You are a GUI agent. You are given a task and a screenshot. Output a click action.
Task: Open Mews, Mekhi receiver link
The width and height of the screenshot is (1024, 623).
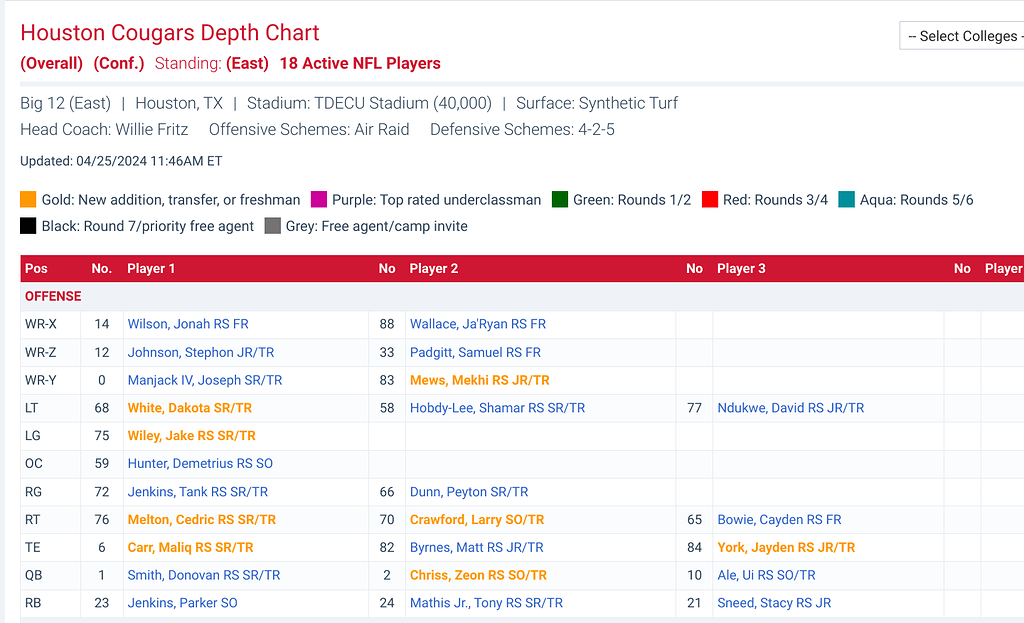[479, 380]
